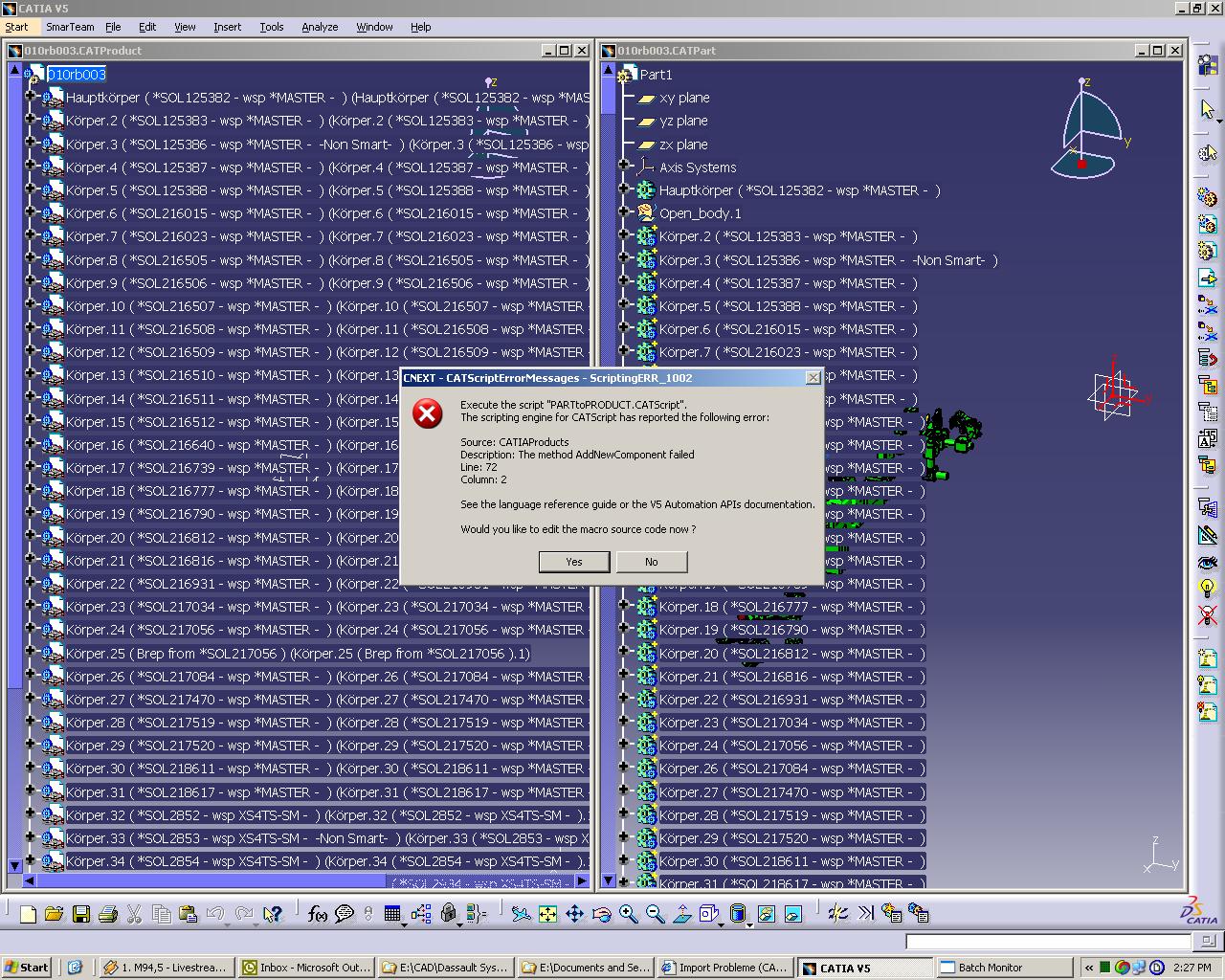The width and height of the screenshot is (1225, 980).
Task: Click the yellow lightbulb icon
Action: pos(1208,588)
